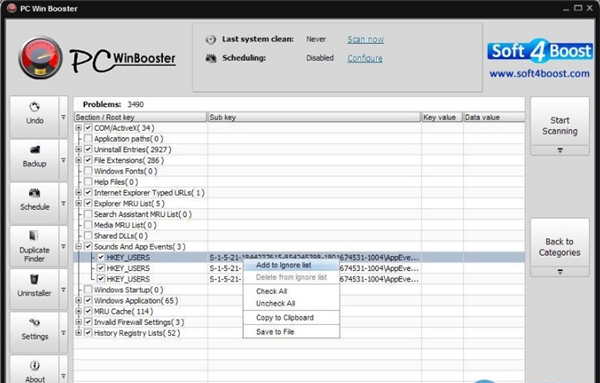Uncheck the COM/ActiveX checkbox
The height and width of the screenshot is (383, 600).
88,128
